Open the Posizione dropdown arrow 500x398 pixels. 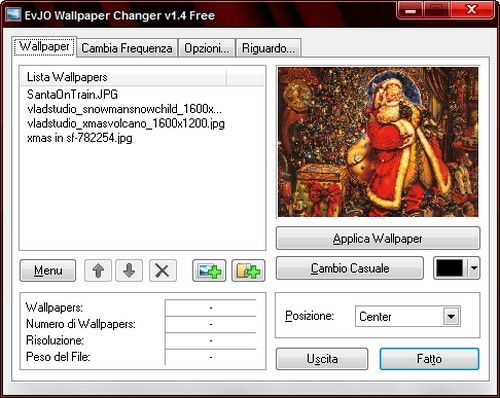click(x=451, y=316)
